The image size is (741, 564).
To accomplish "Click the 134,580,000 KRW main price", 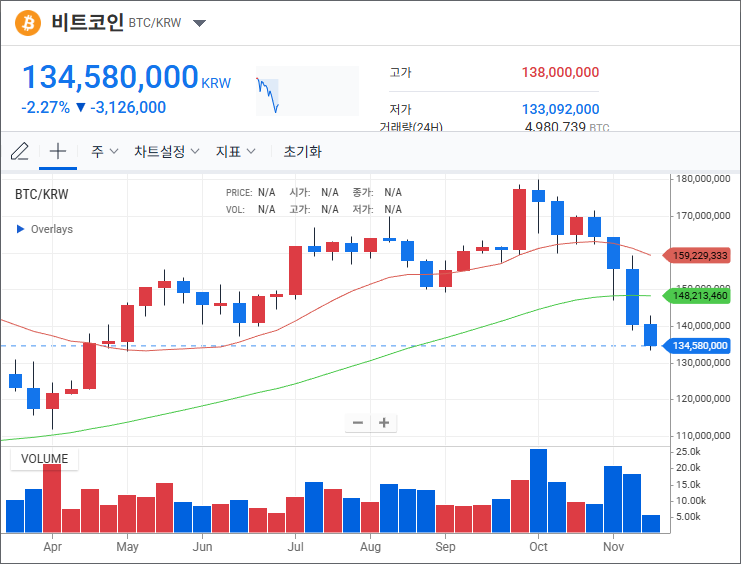I will (127, 77).
